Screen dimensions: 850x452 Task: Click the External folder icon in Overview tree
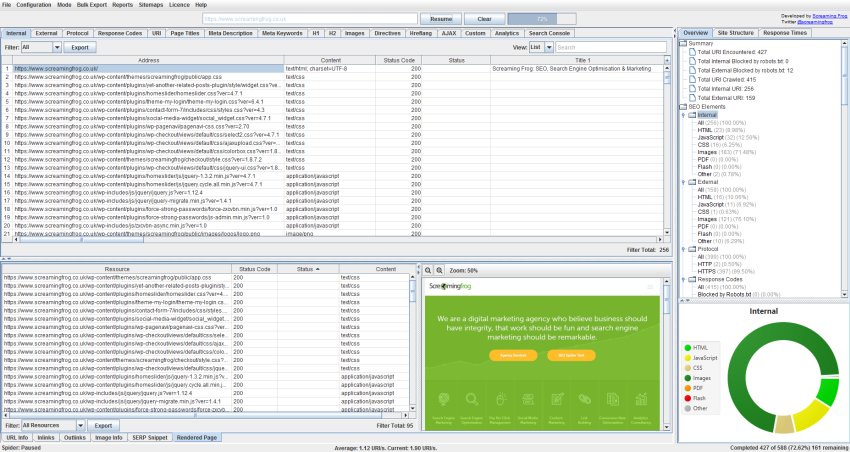point(692,182)
